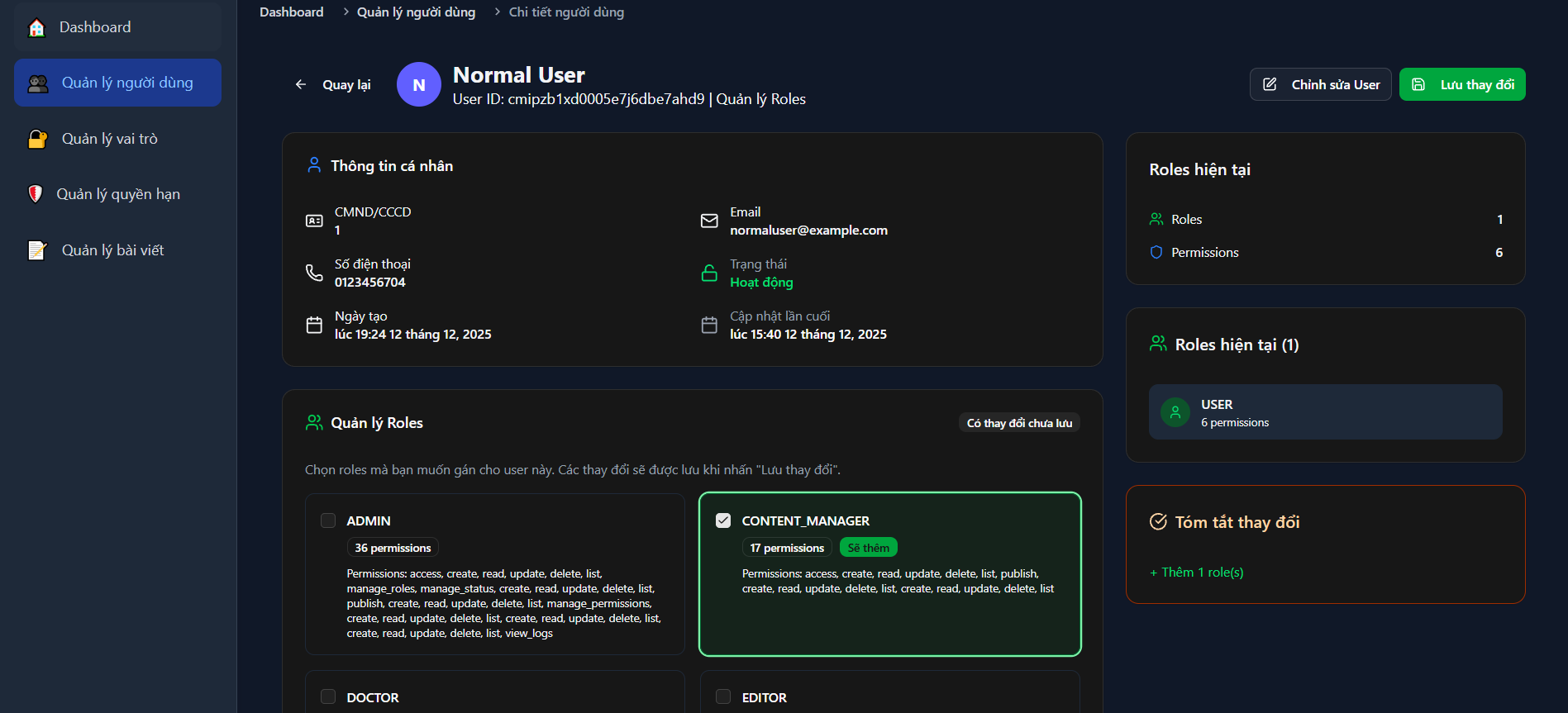1568x713 pixels.
Task: Click the shield icon for Quản lý quyền hạn
Action: coord(35,194)
